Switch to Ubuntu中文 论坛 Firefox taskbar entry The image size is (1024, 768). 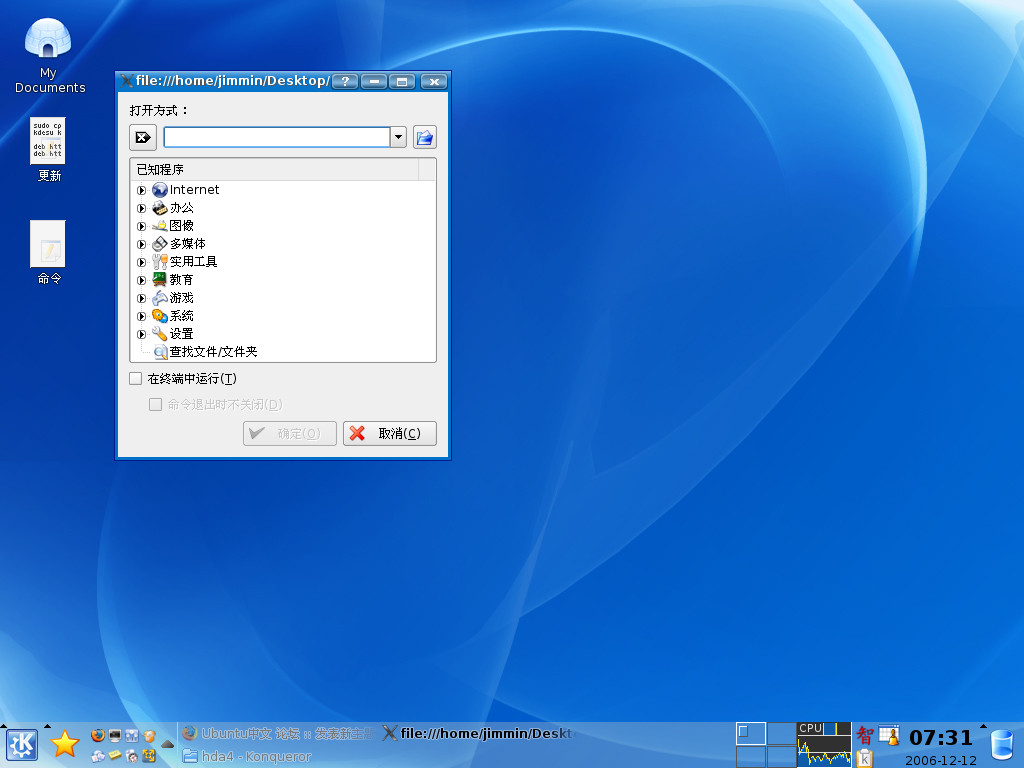click(x=278, y=733)
